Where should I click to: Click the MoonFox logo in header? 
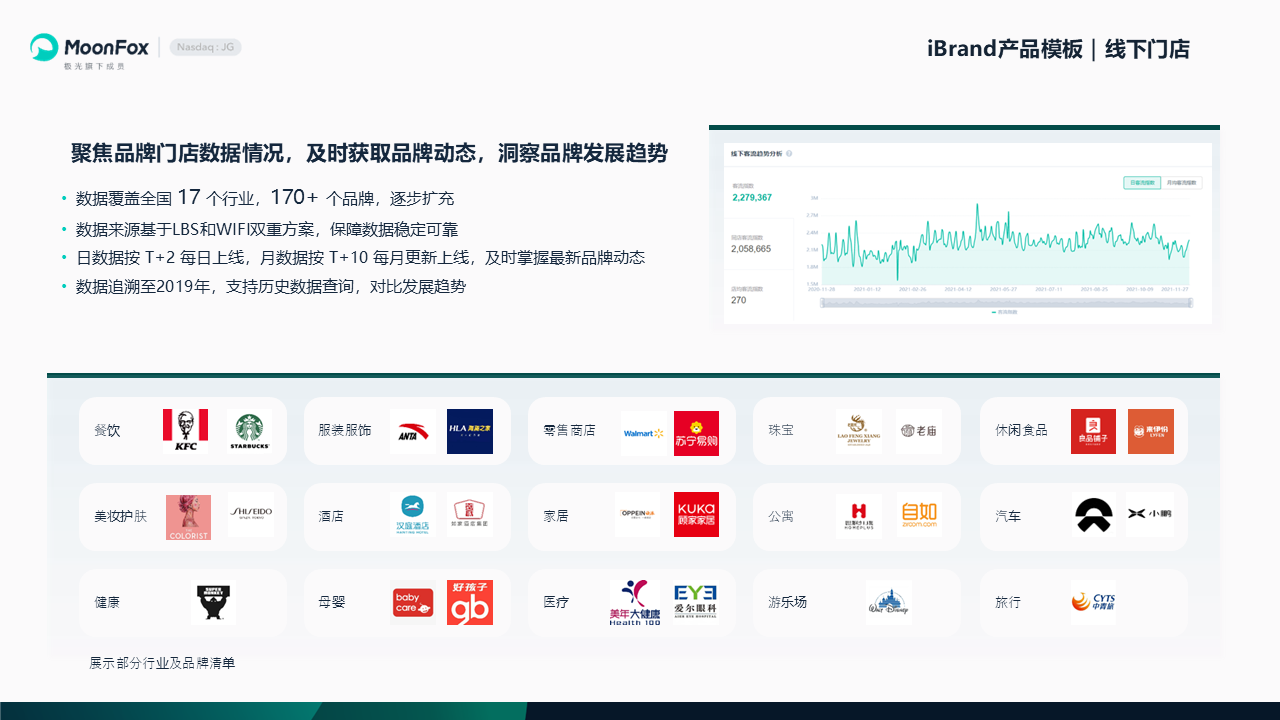pos(90,48)
